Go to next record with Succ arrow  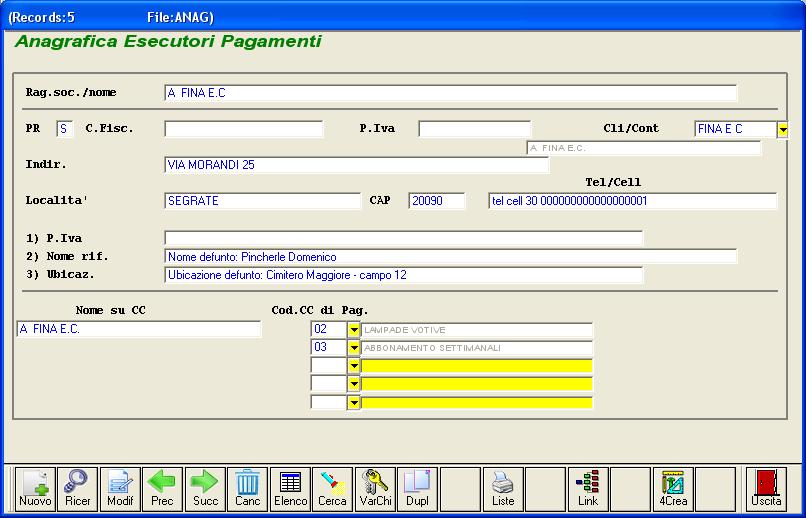[205, 489]
